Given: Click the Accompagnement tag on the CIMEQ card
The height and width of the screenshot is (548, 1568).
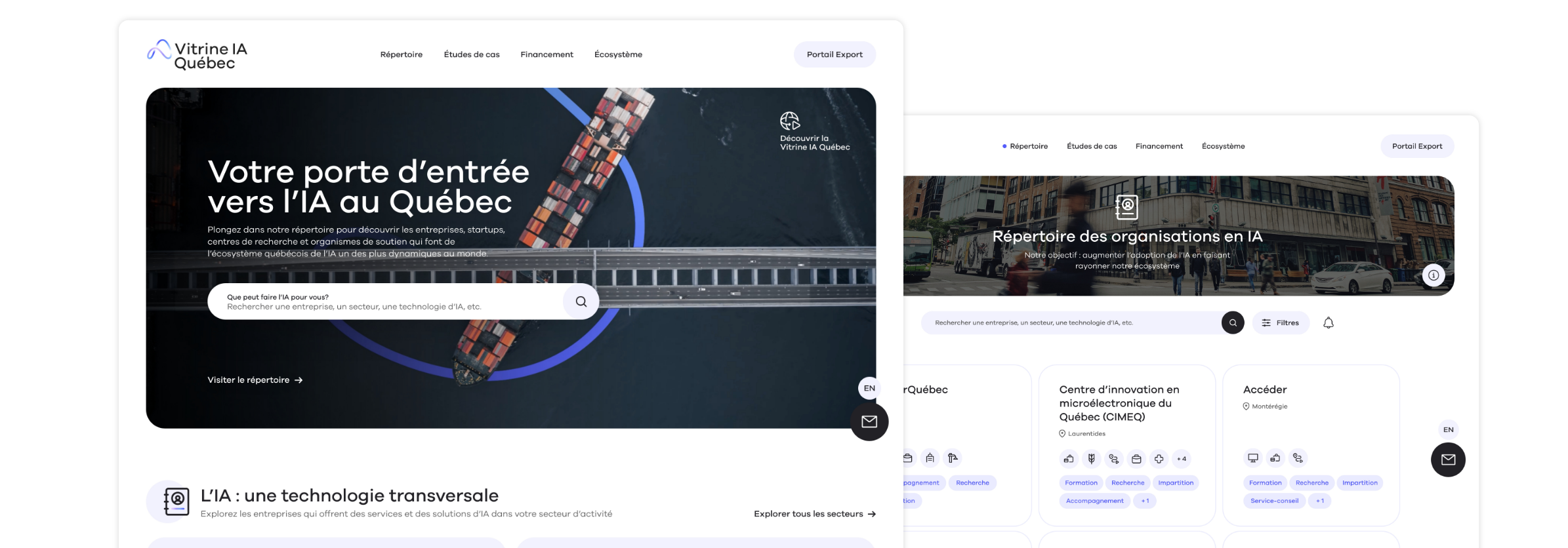Looking at the screenshot, I should point(1094,501).
